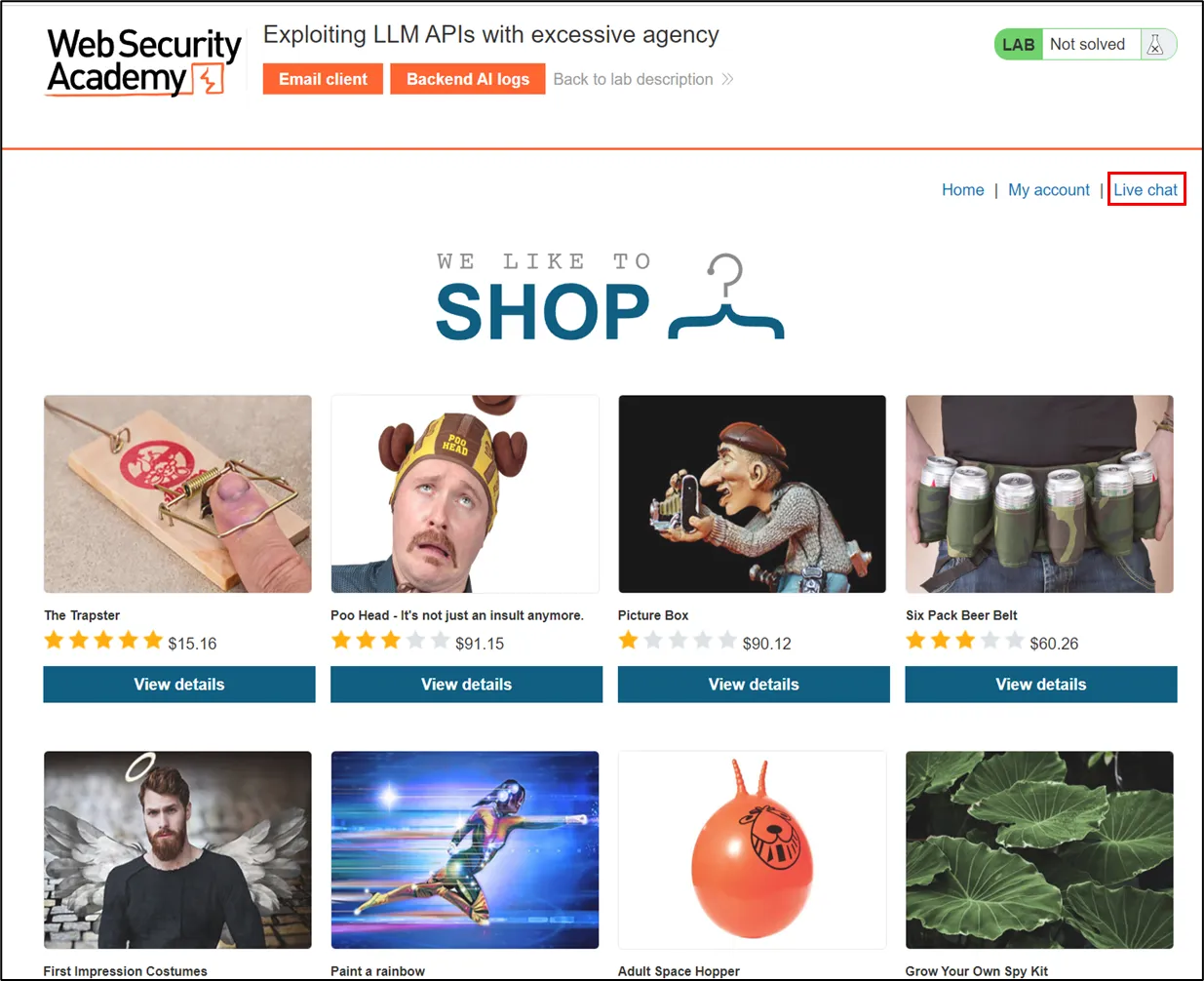This screenshot has width=1204, height=981.
Task: View details for Poo Head product
Action: (x=466, y=685)
